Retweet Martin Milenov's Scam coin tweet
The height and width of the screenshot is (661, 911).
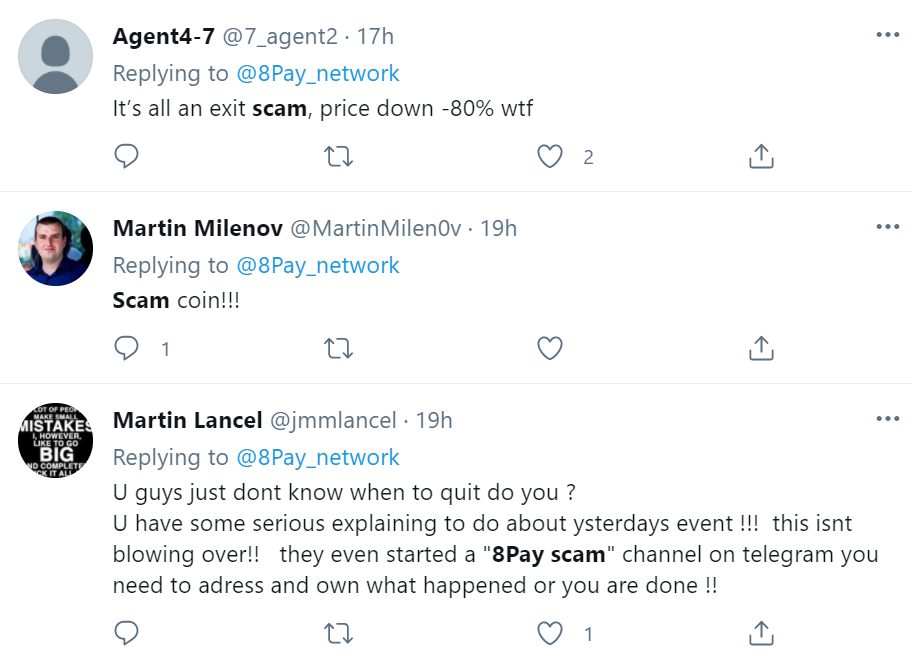[x=338, y=349]
